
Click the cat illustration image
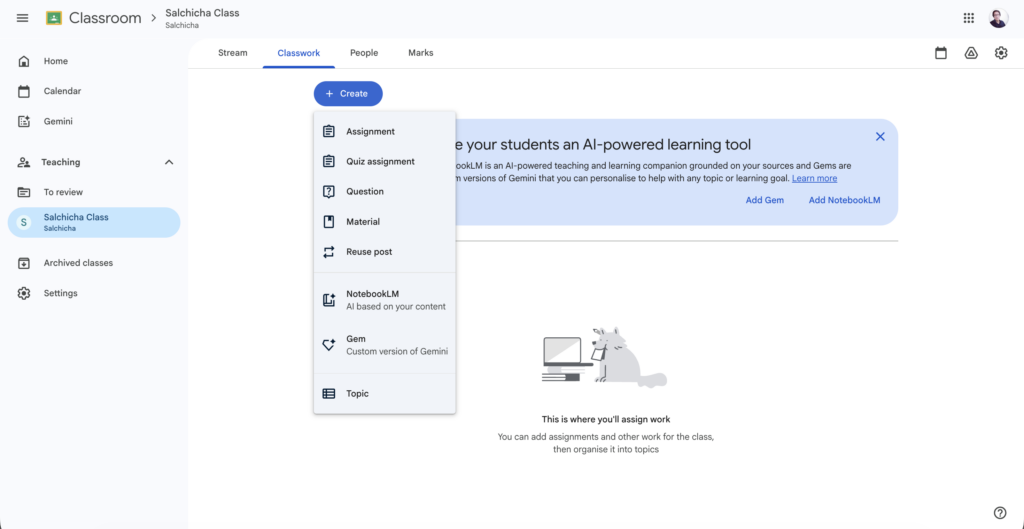tap(605, 357)
